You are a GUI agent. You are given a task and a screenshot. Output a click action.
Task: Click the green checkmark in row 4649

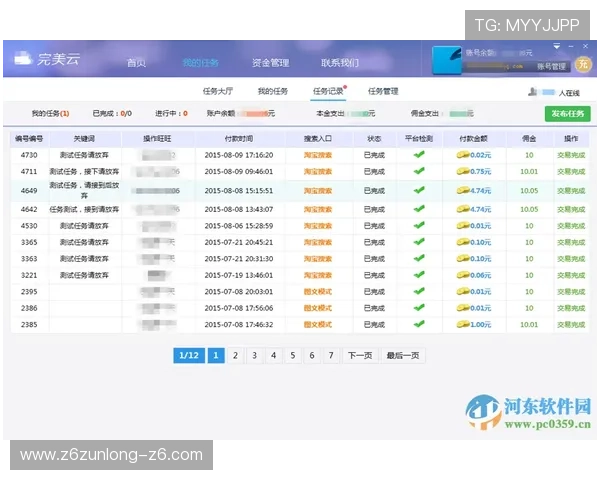[x=419, y=190]
